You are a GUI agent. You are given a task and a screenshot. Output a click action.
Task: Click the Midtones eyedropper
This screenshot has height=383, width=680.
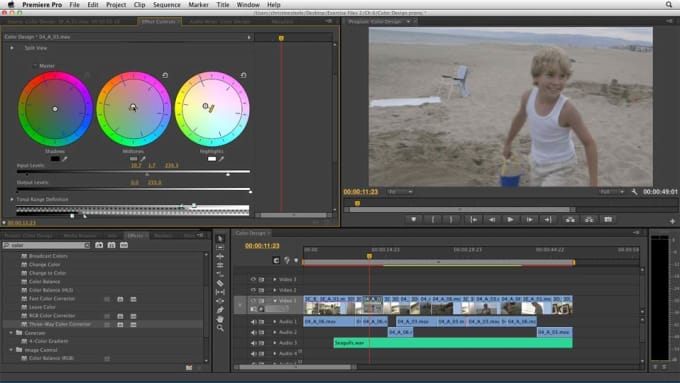click(143, 159)
